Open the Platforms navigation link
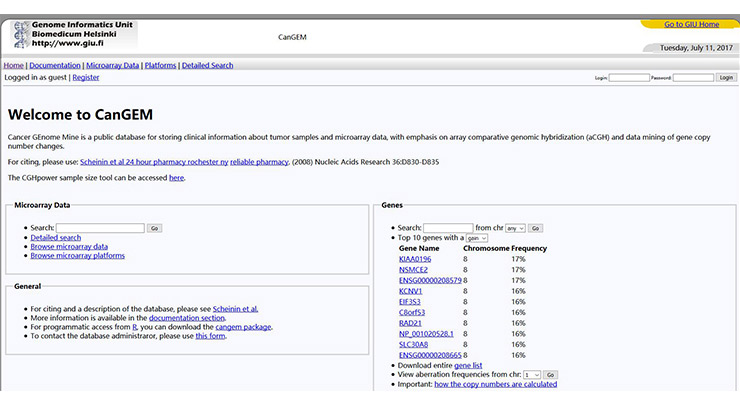Image resolution: width=740 pixels, height=401 pixels. click(x=160, y=66)
